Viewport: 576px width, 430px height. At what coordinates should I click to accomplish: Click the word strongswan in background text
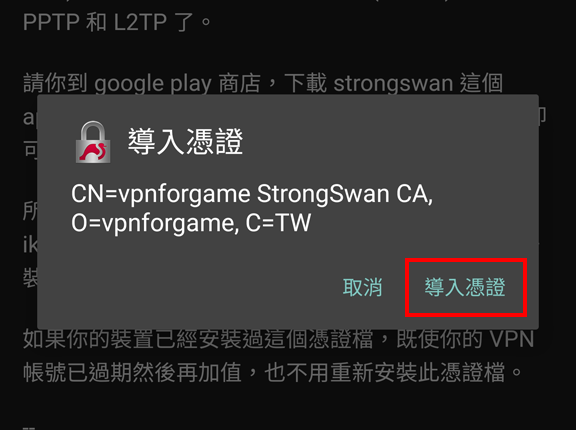tap(393, 84)
